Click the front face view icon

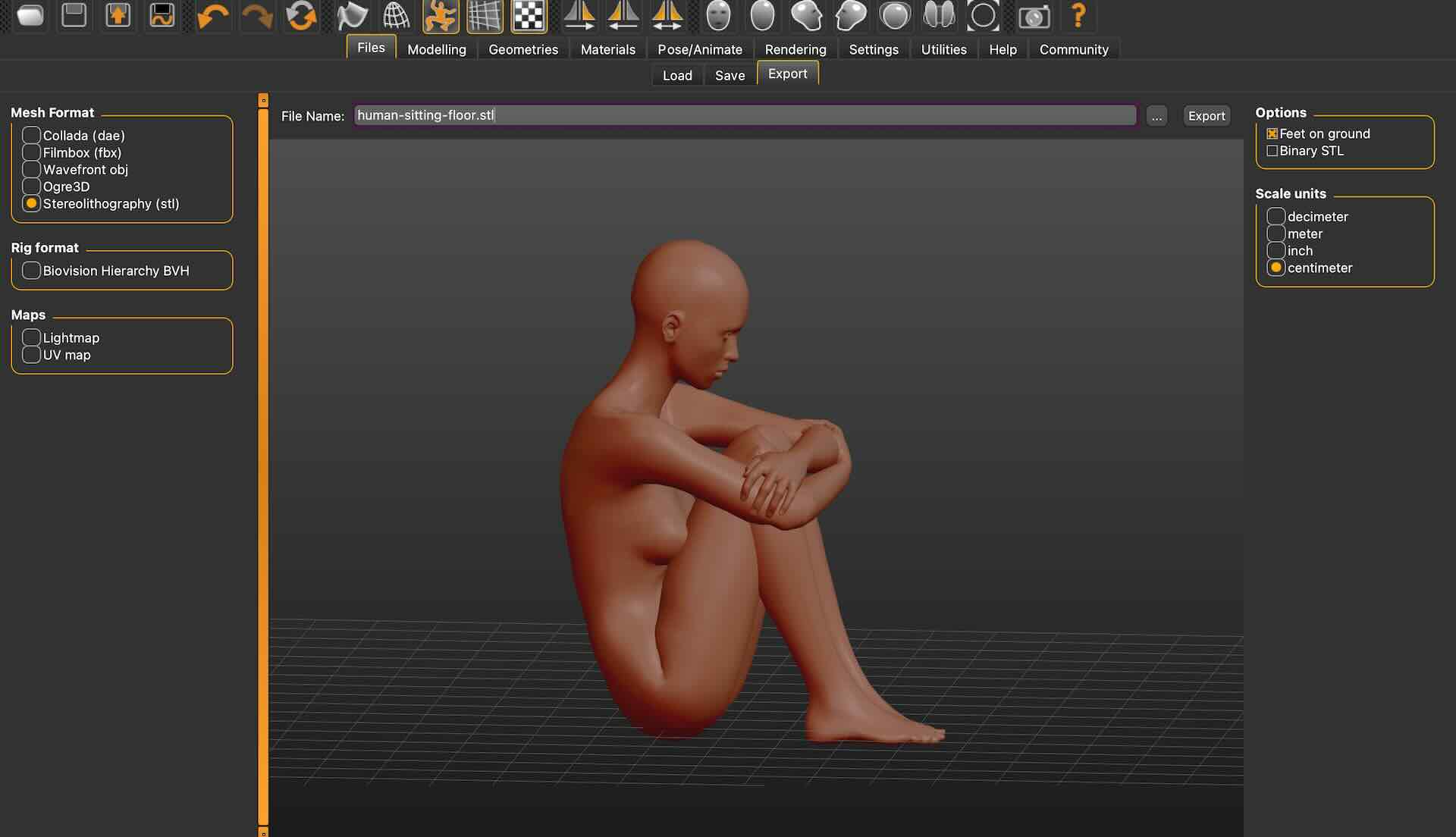click(x=717, y=16)
